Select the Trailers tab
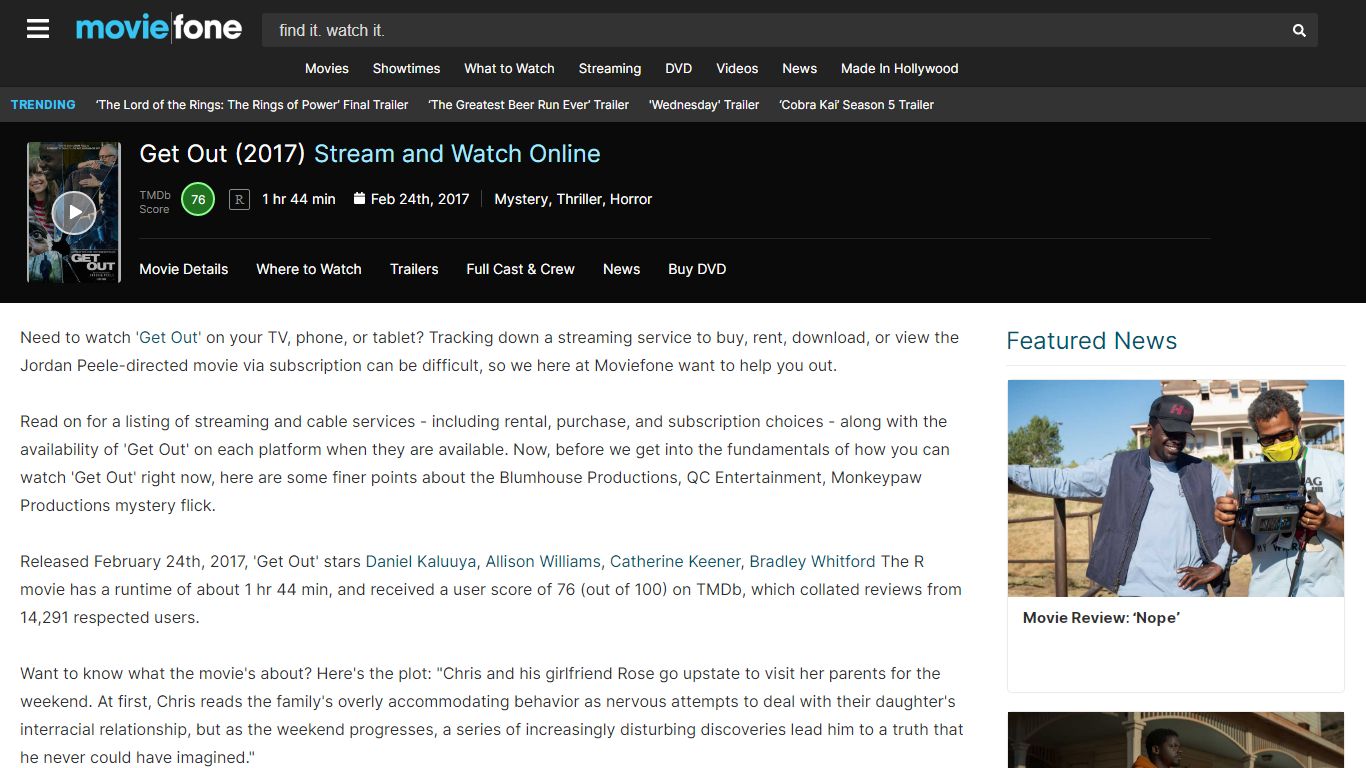 [414, 269]
